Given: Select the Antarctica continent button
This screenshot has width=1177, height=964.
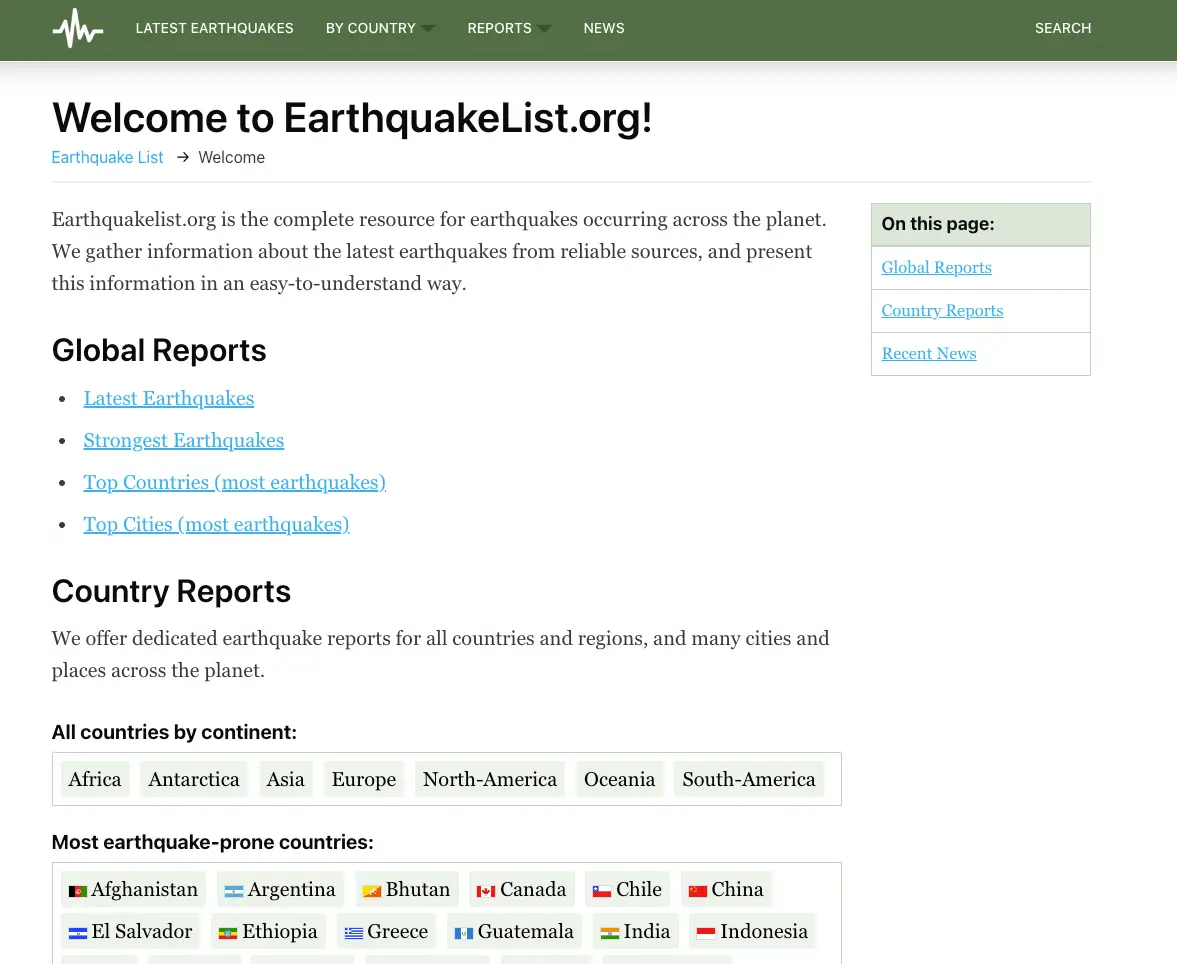Looking at the screenshot, I should point(194,779).
